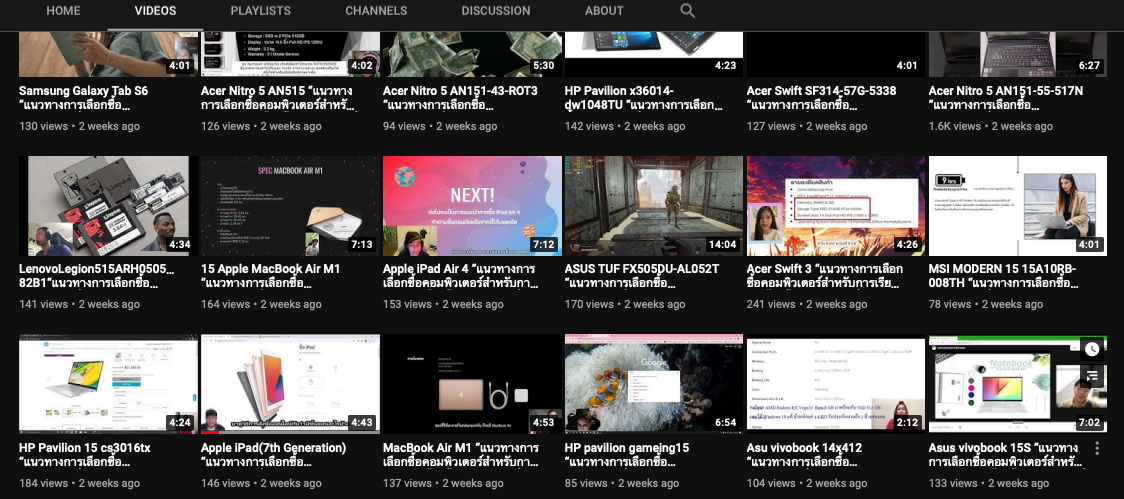1124x499 pixels.
Task: Click the channel search magnifier icon
Action: point(687,11)
